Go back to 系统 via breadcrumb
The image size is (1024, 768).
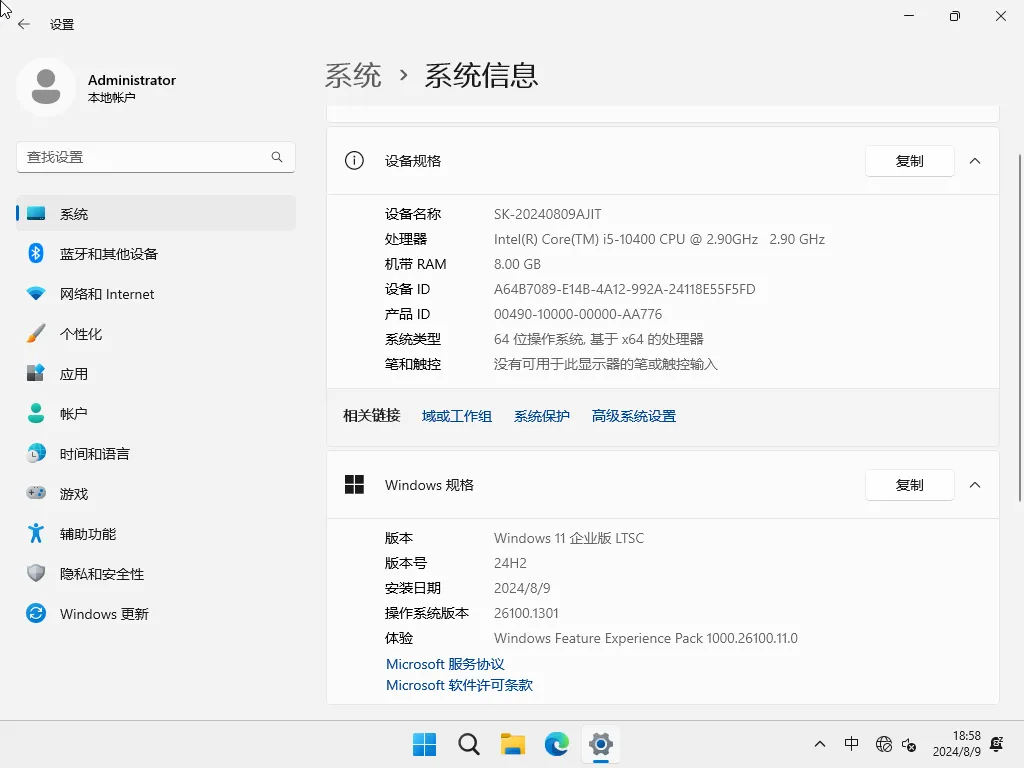click(353, 75)
